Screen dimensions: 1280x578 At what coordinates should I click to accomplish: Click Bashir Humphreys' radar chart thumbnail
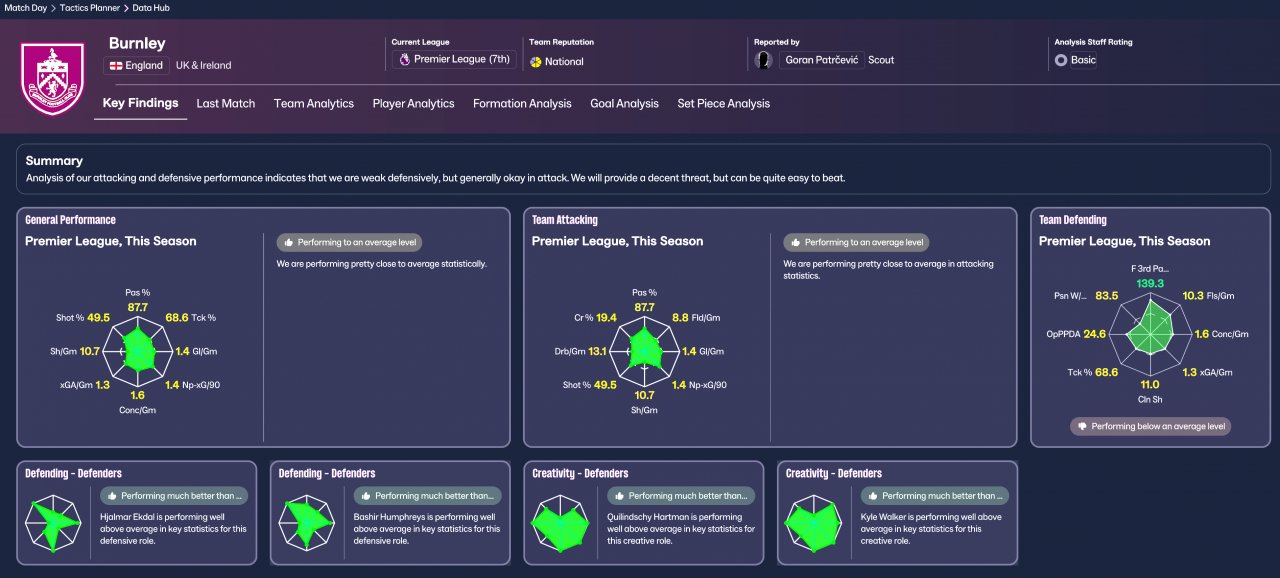(x=308, y=524)
